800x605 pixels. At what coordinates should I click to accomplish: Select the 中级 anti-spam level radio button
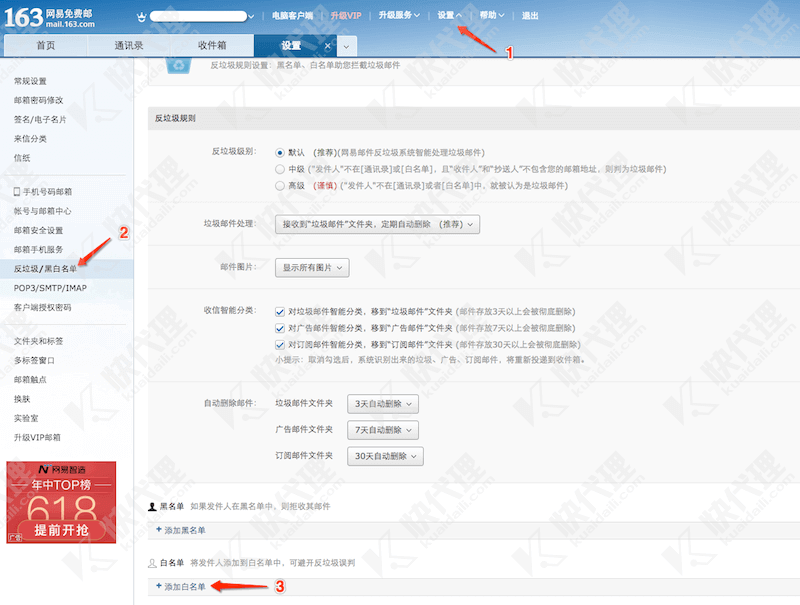tap(279, 169)
